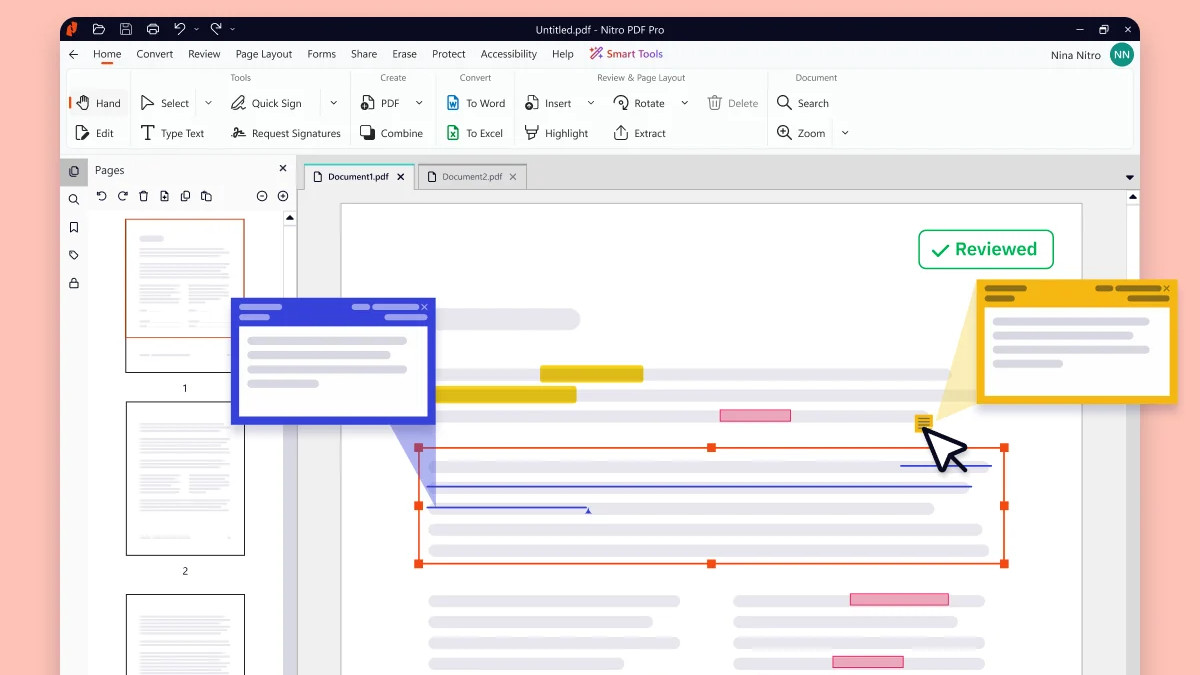Image resolution: width=1200 pixels, height=675 pixels.
Task: Click Delete pages button
Action: point(733,103)
